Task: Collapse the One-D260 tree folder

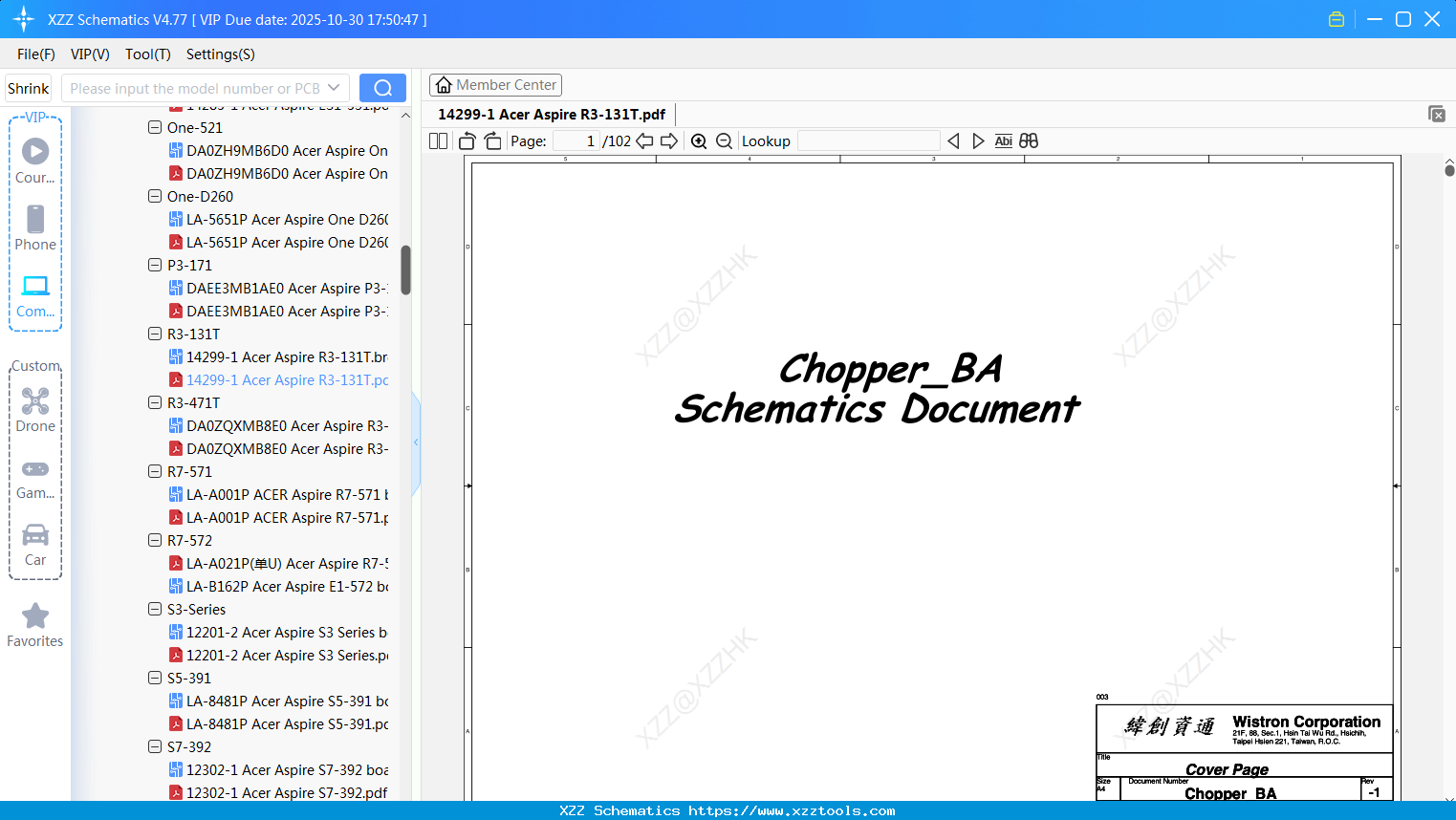Action: [155, 196]
